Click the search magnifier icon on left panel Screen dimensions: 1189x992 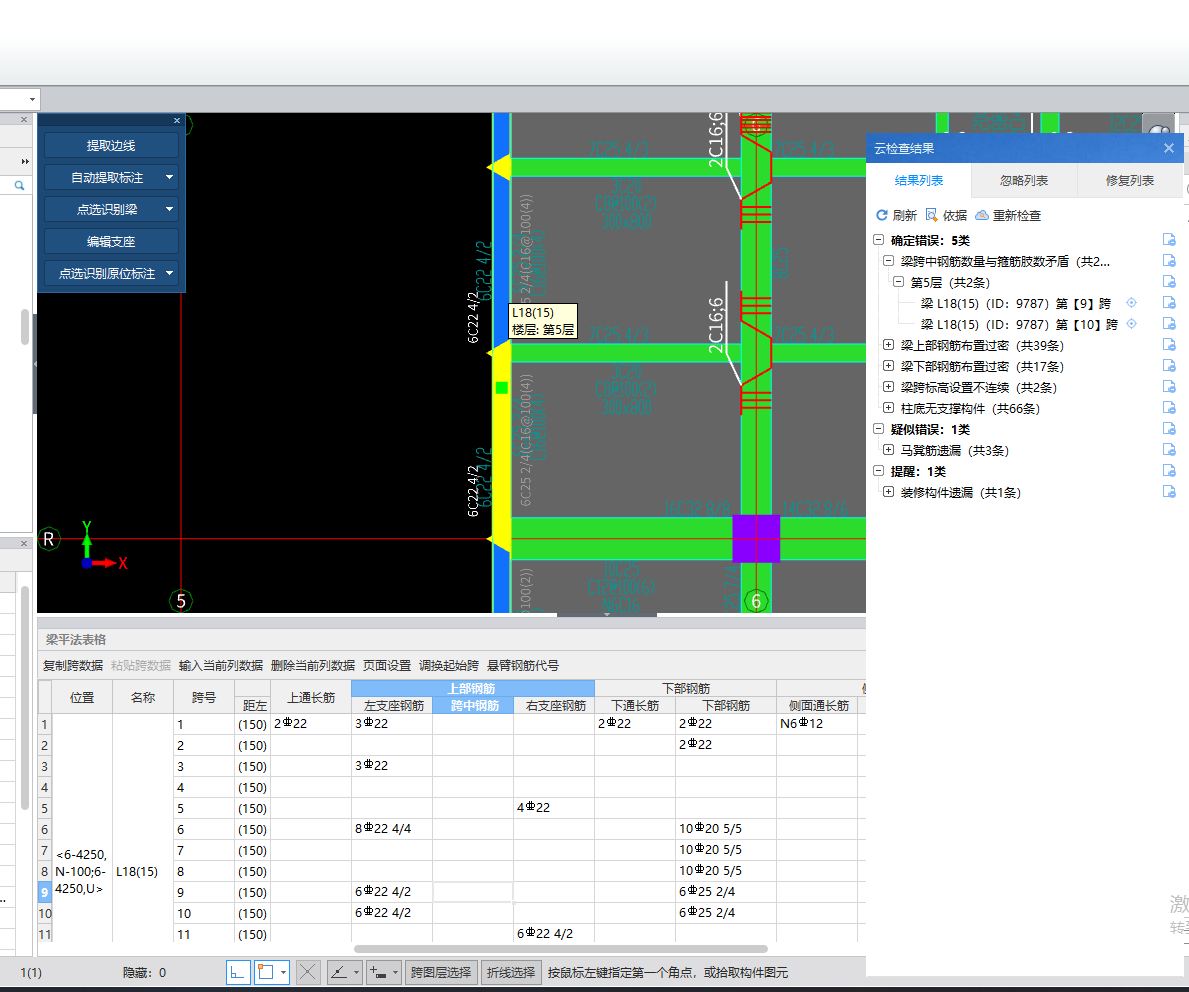(20, 185)
